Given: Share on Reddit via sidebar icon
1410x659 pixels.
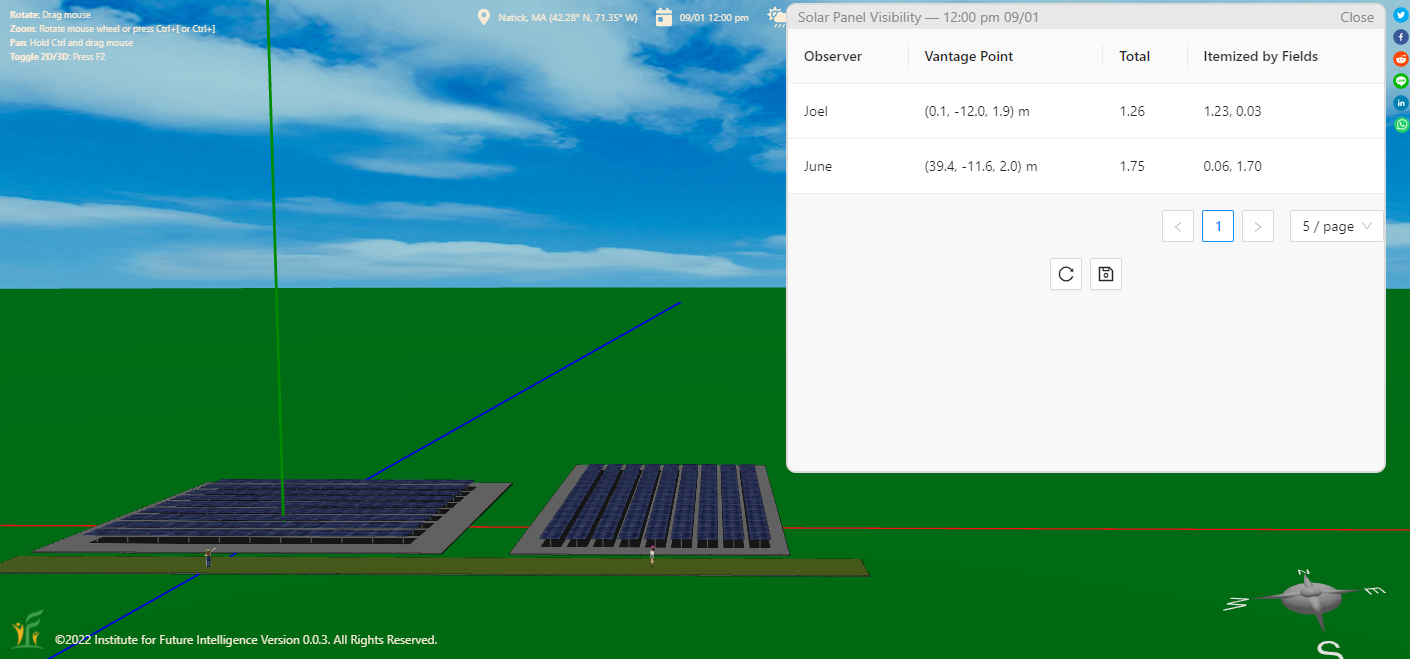Looking at the screenshot, I should pyautogui.click(x=1401, y=59).
